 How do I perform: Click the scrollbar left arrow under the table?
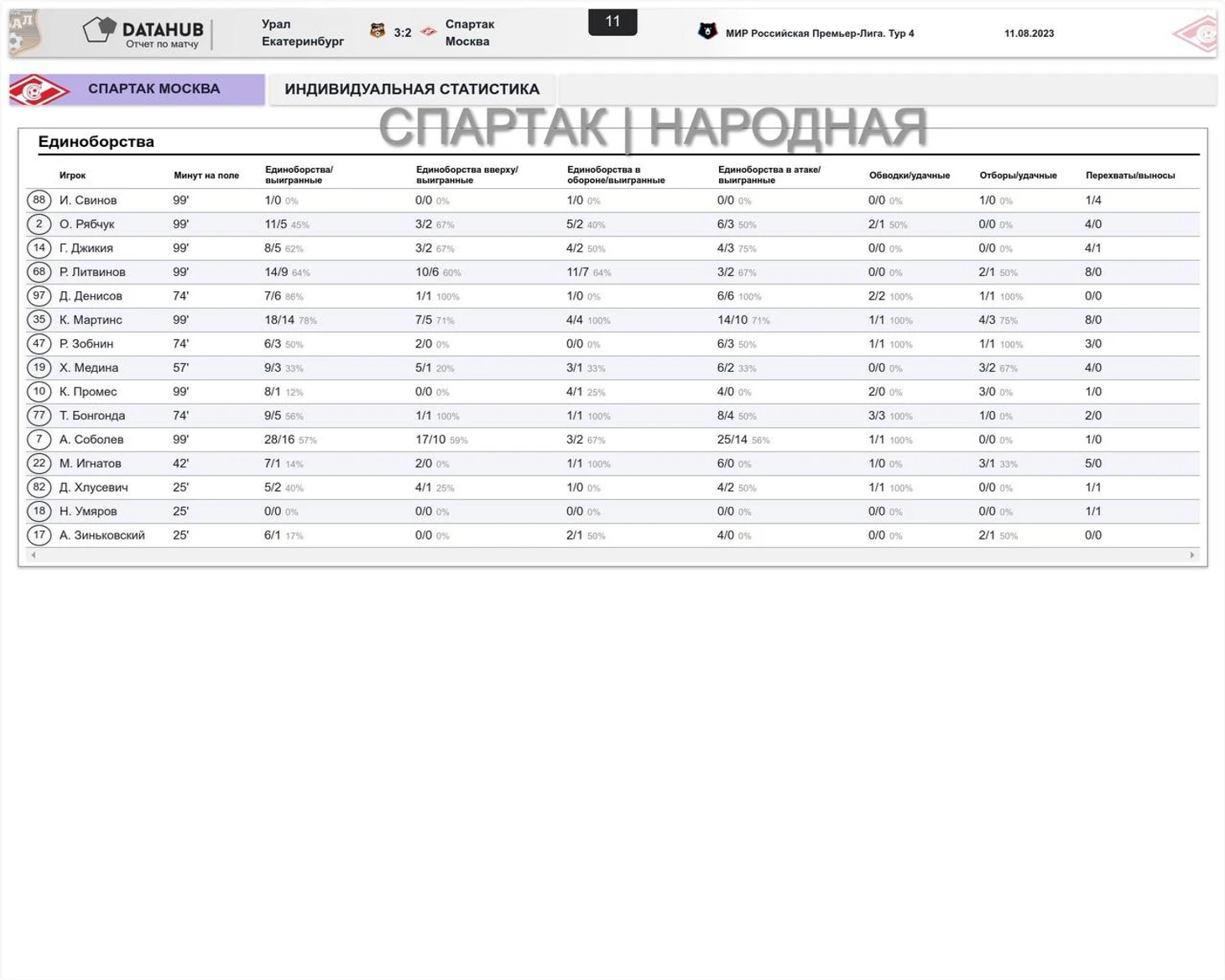coord(34,555)
